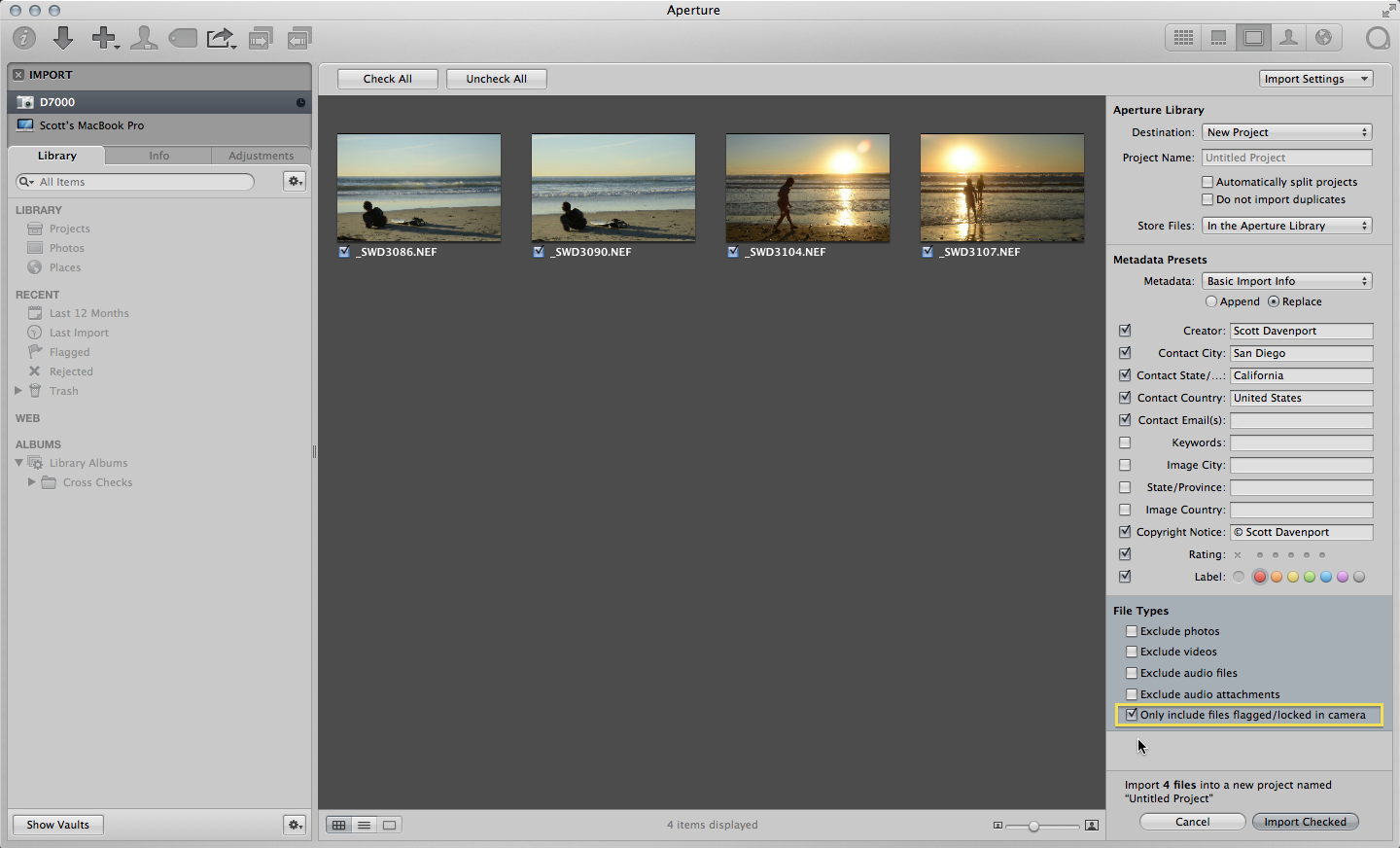Uncheck the _SWD3104.NEF import checkbox

point(733,252)
